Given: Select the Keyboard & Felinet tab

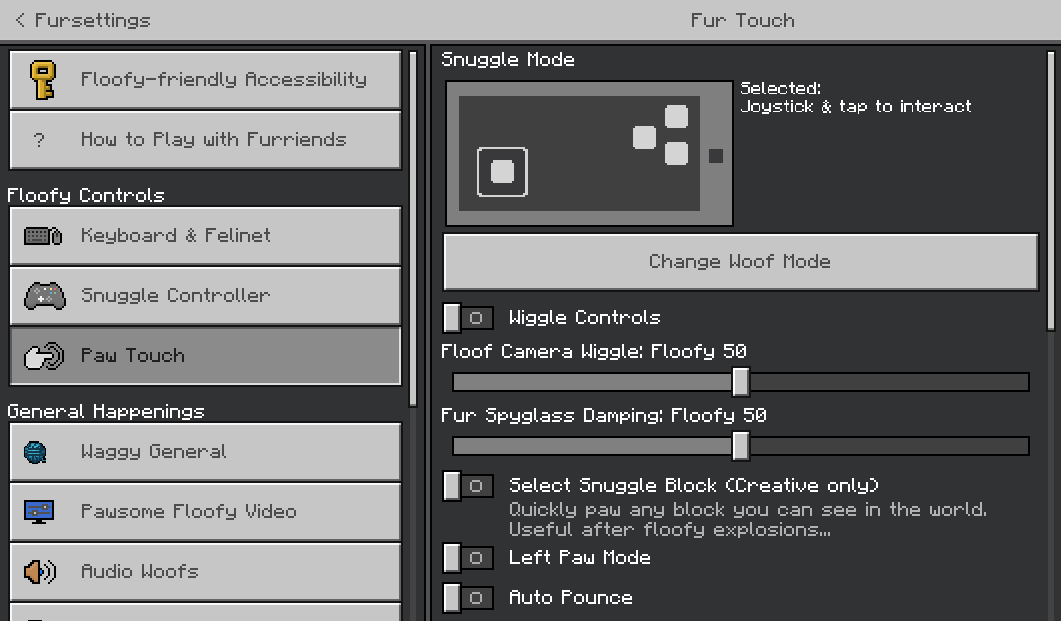Looking at the screenshot, I should coord(205,236).
